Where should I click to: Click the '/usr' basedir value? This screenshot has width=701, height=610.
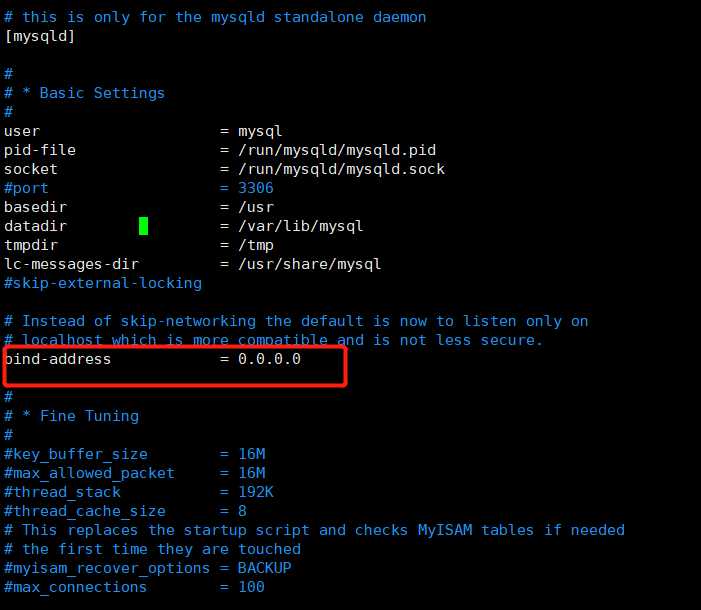[255, 207]
